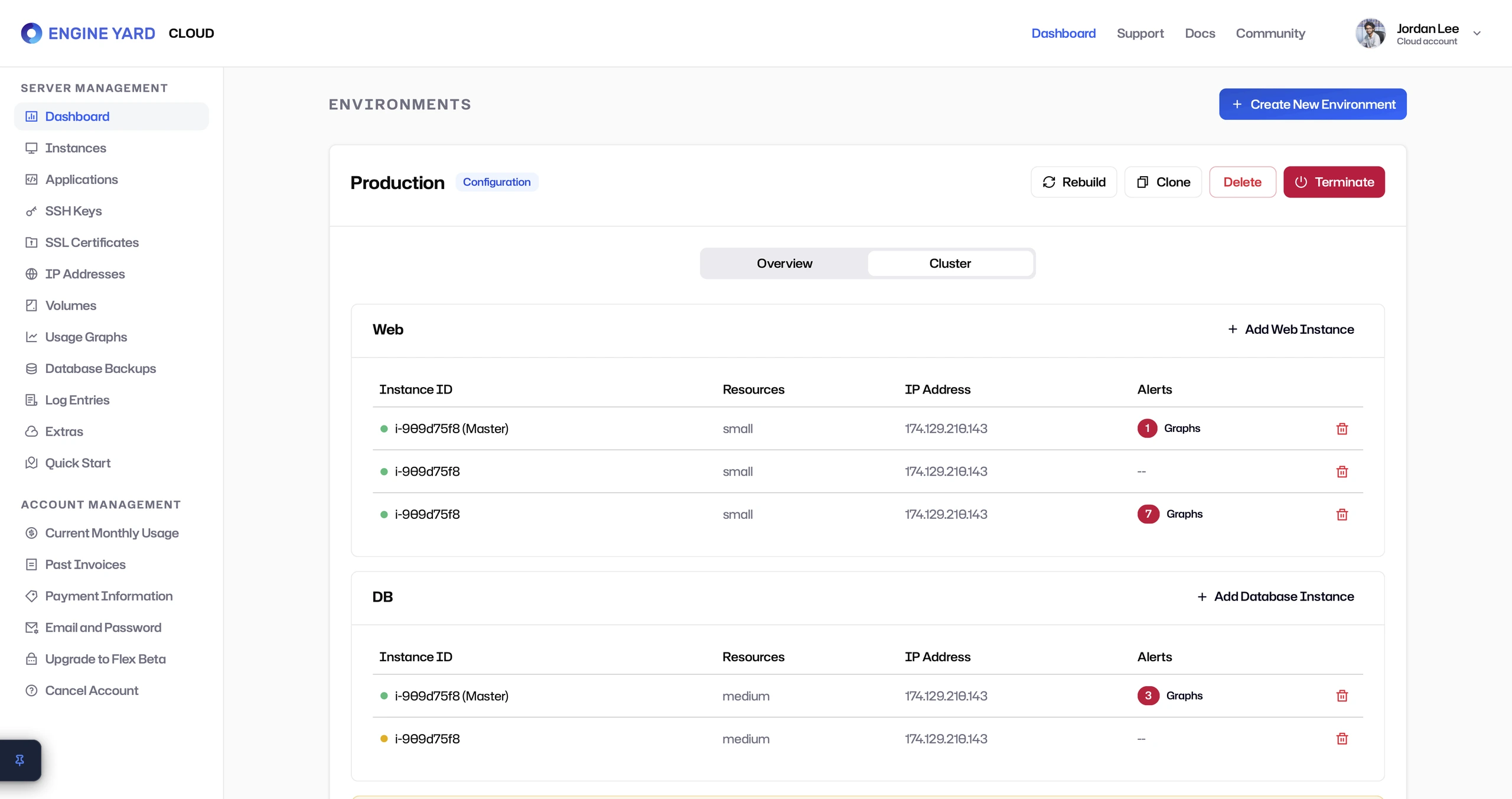Viewport: 1512px width, 799px height.
Task: Open the Production Configuration link
Action: tap(497, 182)
